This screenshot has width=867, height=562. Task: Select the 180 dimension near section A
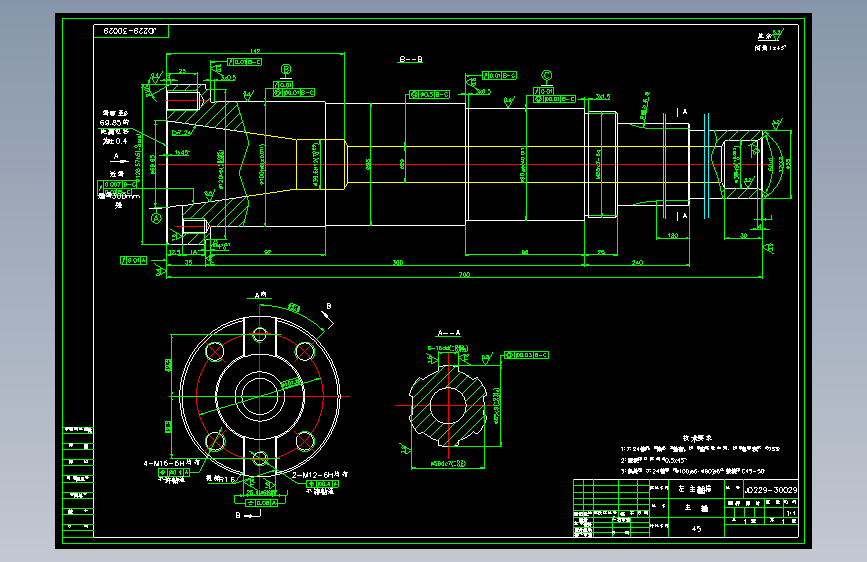tap(672, 236)
